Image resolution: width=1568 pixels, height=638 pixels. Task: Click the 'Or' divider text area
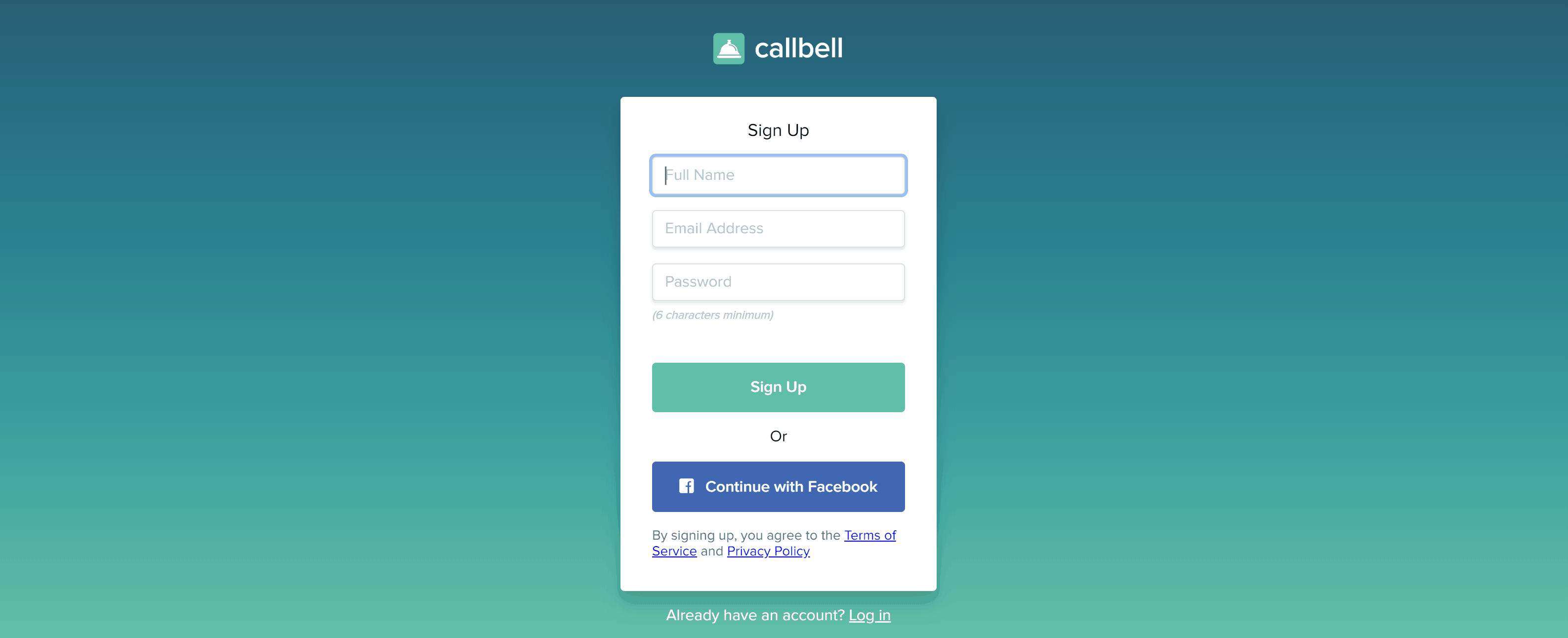(x=778, y=436)
